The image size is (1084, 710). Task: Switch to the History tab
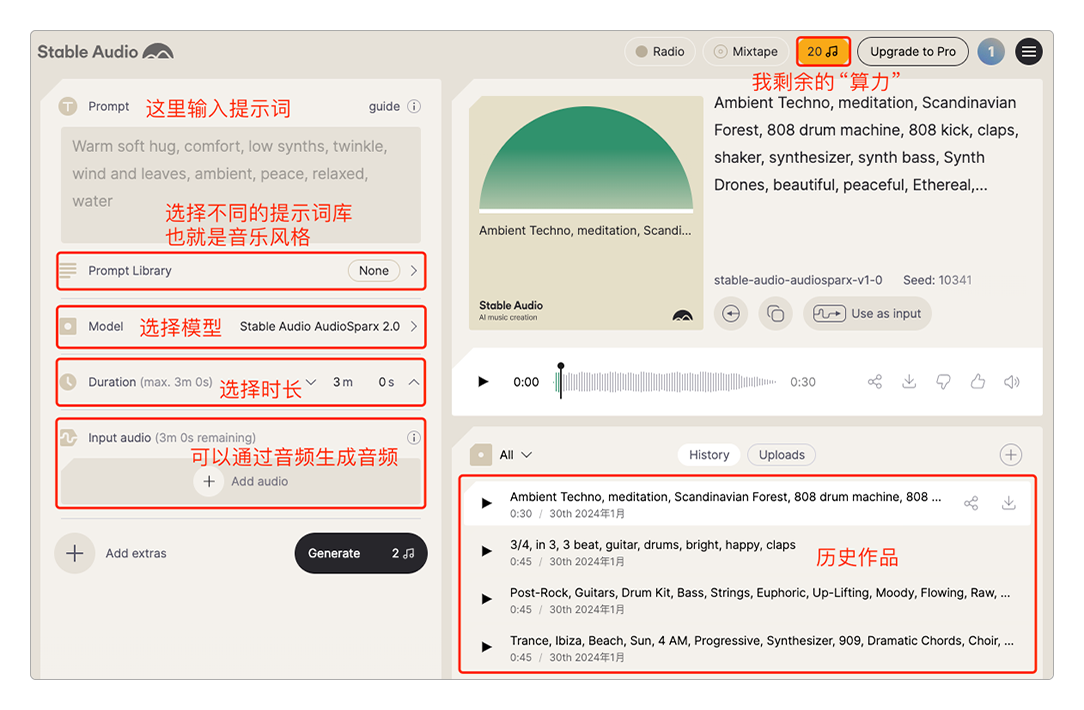pyautogui.click(x=709, y=455)
